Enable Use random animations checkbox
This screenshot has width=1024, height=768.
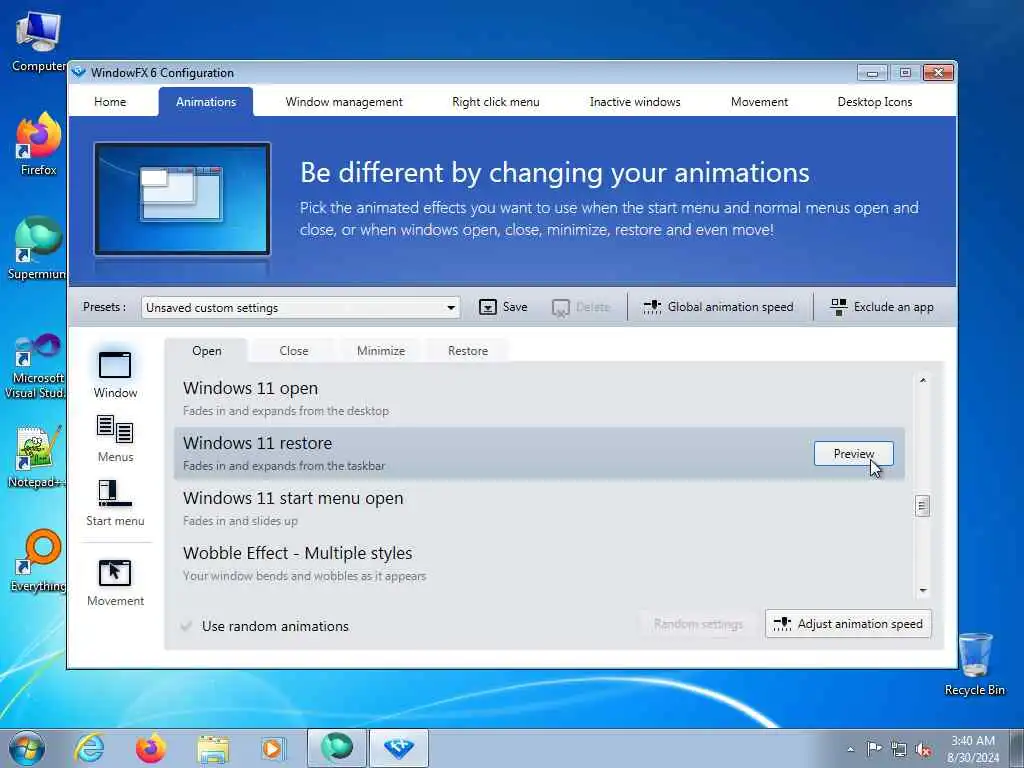coord(186,626)
